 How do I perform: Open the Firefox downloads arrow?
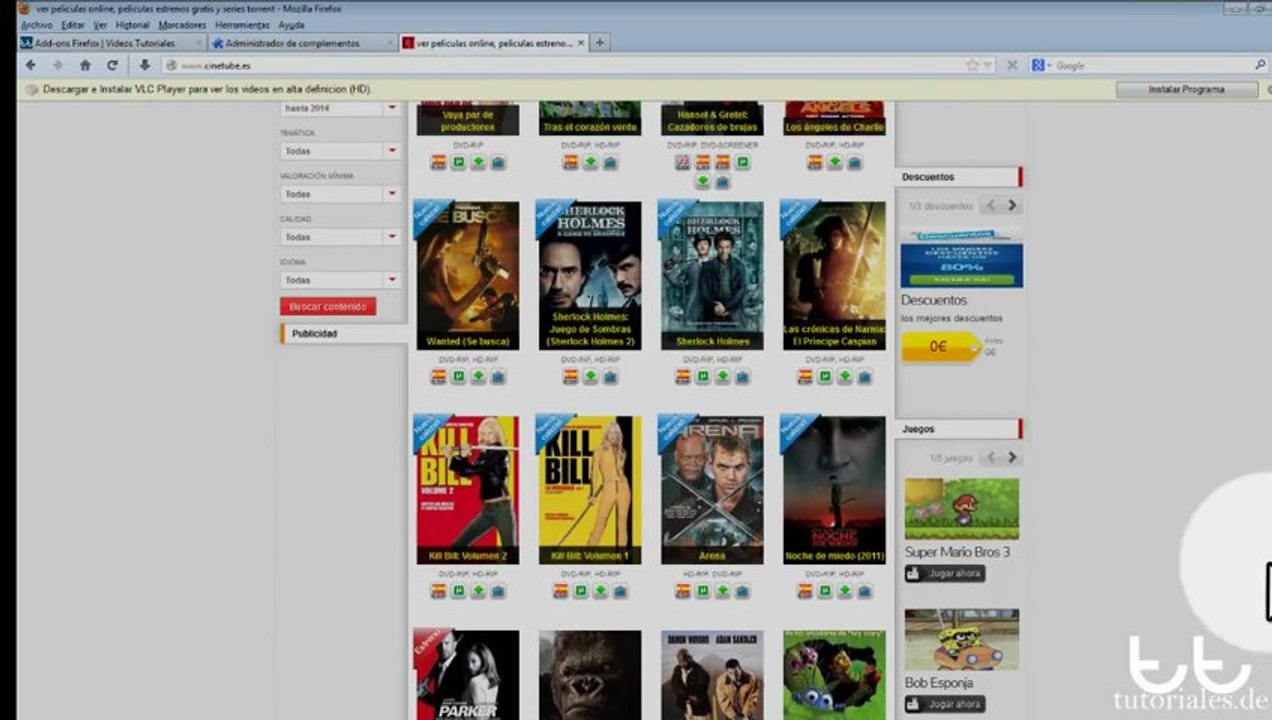click(x=144, y=65)
